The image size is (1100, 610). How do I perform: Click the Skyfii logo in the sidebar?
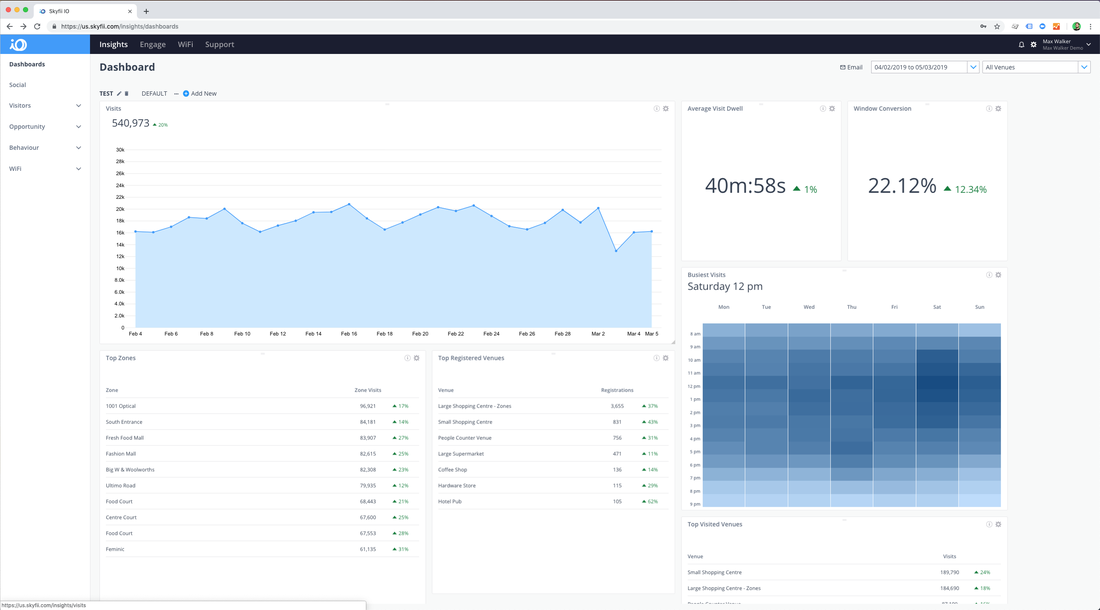click(16, 44)
